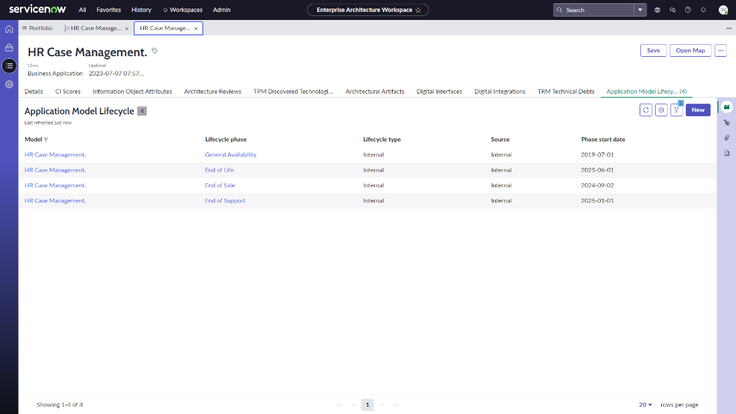Screen dimensions: 736x414
Task: Go to next page arrow
Action: 382,405
